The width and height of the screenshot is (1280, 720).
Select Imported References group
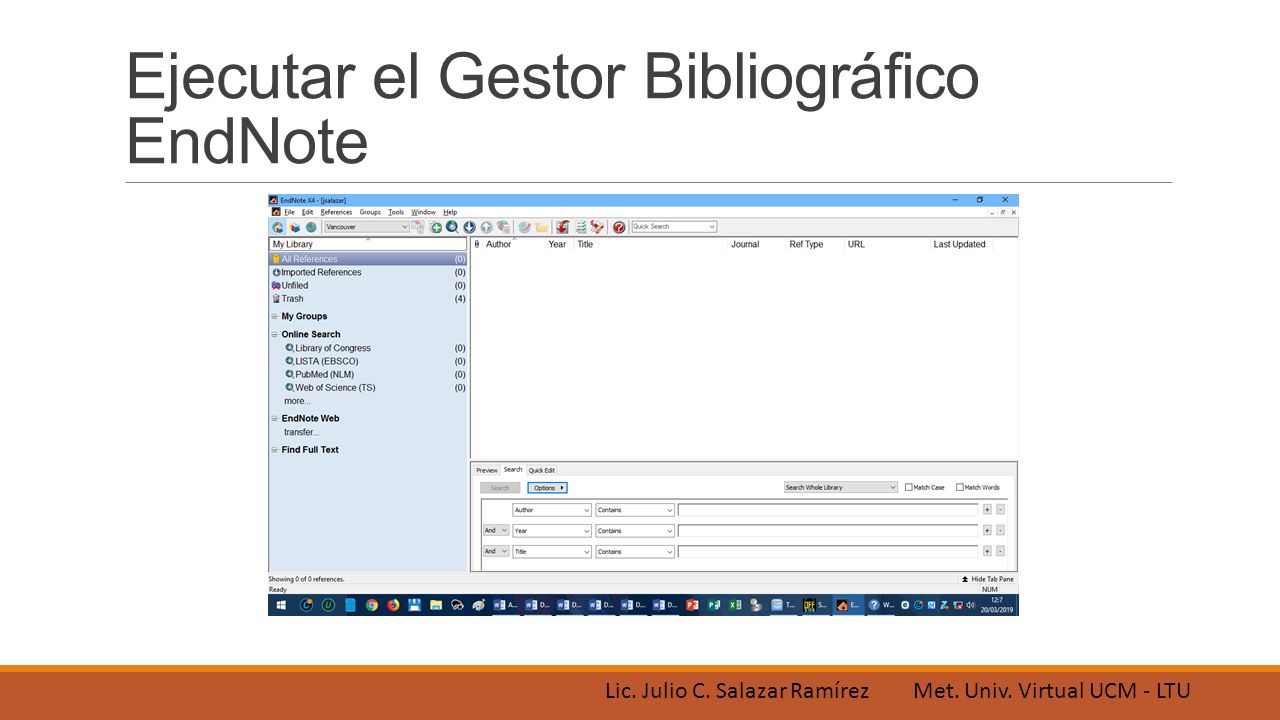[x=368, y=272]
